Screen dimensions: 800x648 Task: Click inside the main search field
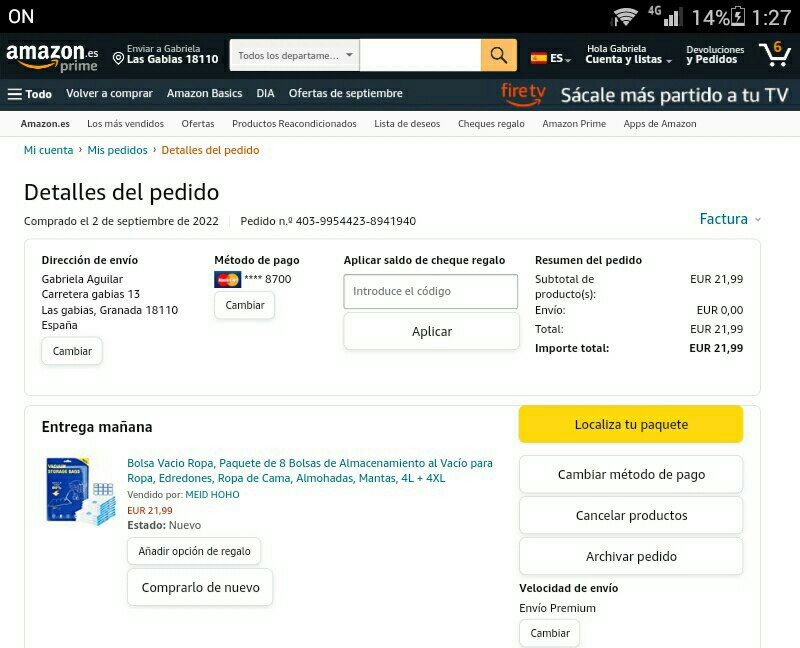(420, 55)
